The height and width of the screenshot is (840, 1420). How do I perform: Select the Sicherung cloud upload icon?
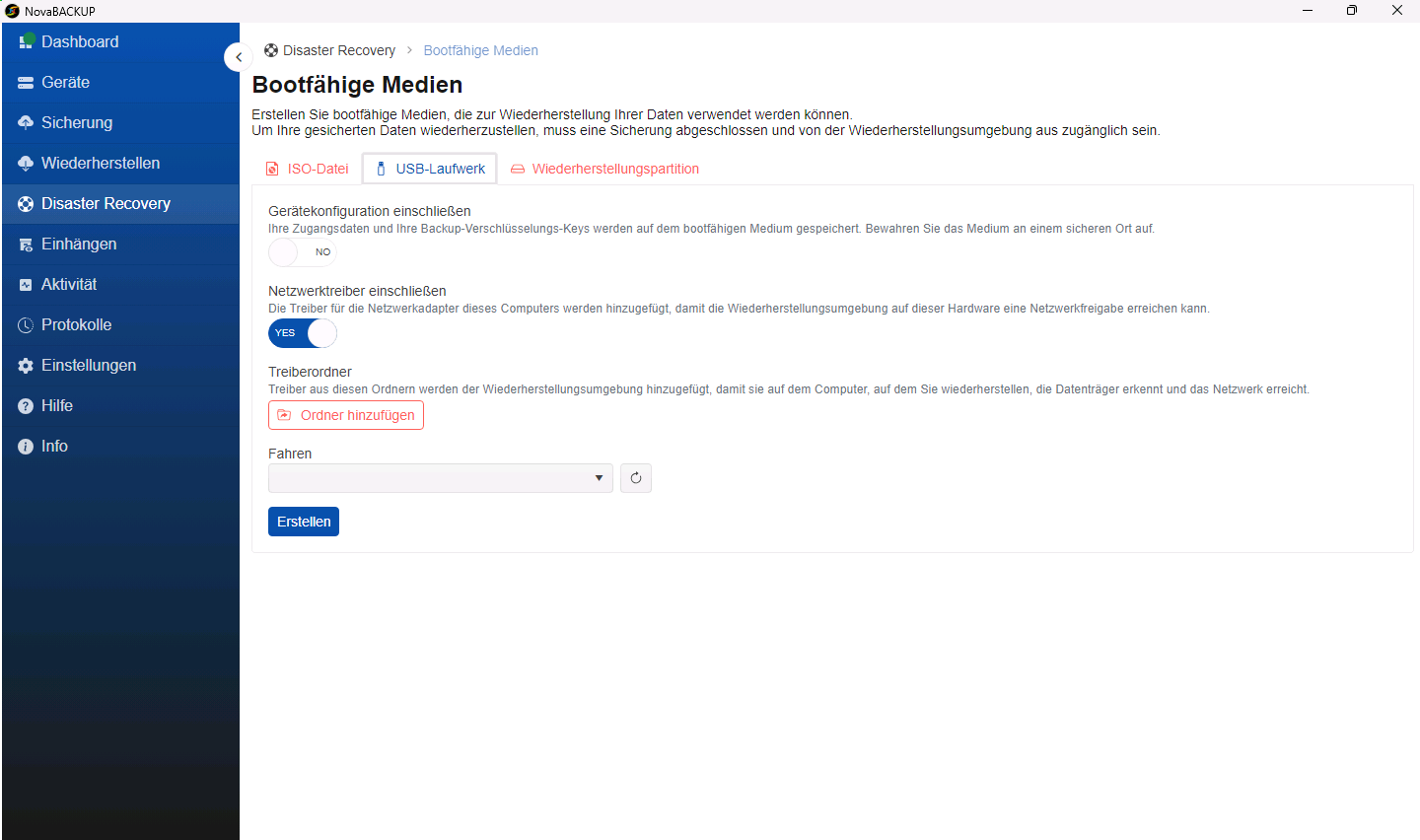click(x=26, y=123)
